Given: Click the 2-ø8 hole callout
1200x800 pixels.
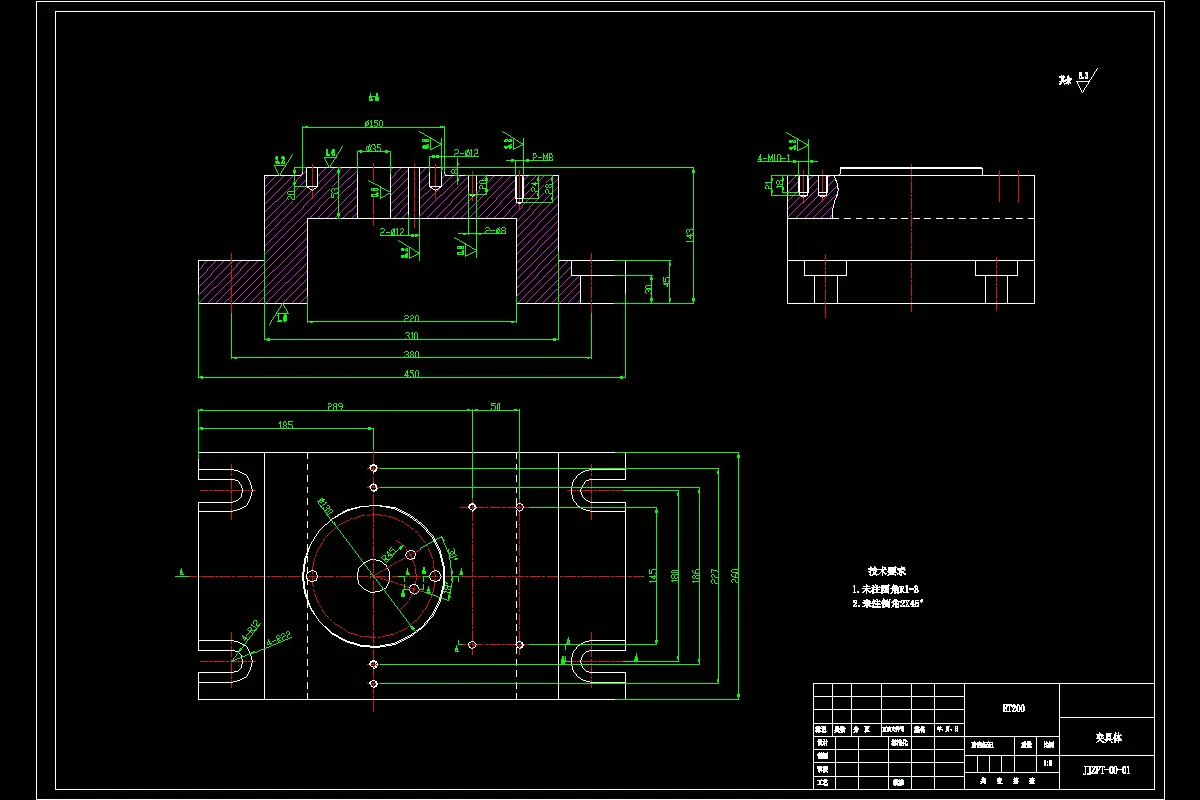Looking at the screenshot, I should tap(495, 230).
